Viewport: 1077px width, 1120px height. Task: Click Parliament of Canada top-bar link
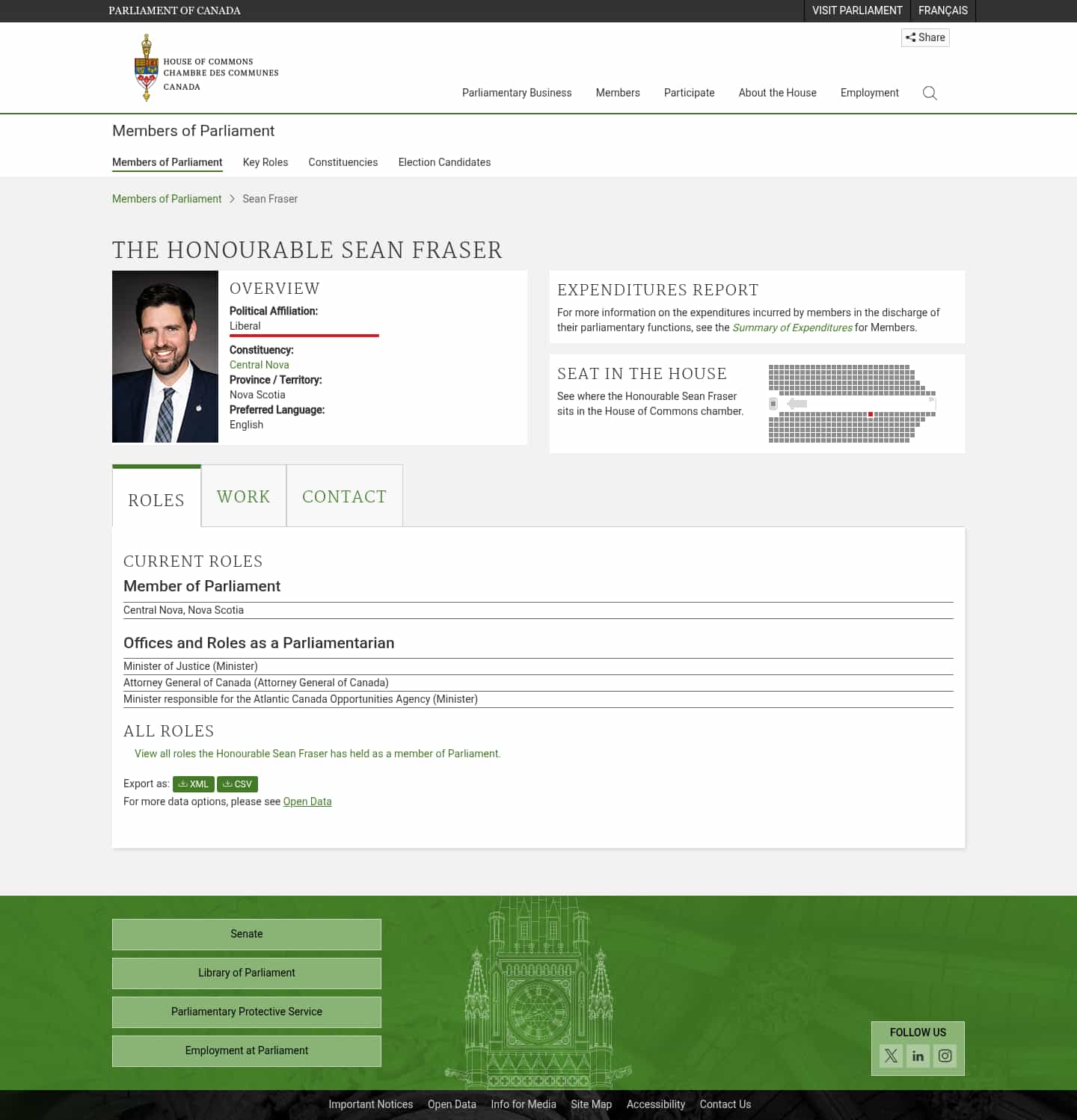pyautogui.click(x=174, y=10)
